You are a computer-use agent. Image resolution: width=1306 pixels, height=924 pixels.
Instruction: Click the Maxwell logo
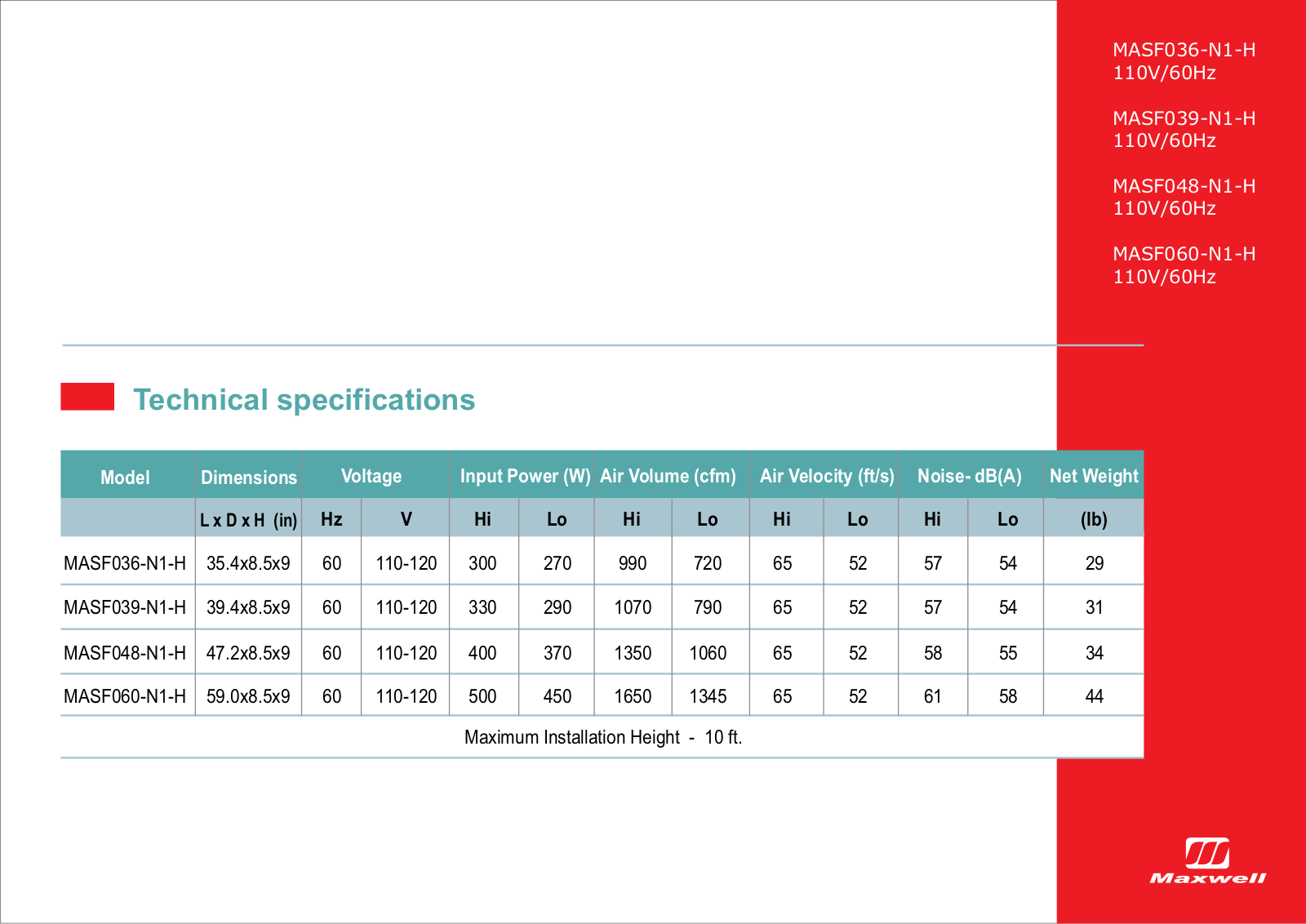click(x=1208, y=860)
